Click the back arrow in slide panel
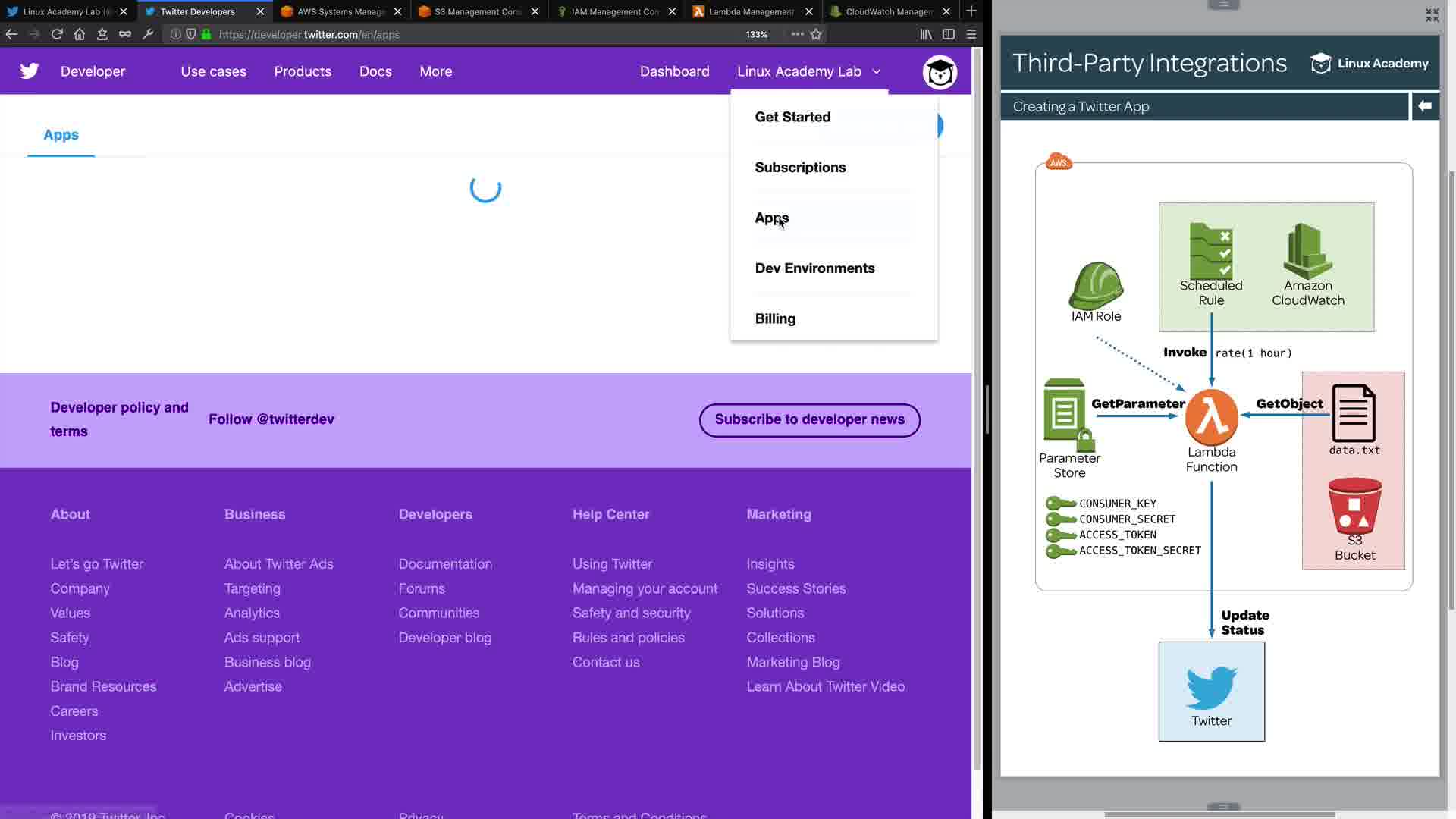The width and height of the screenshot is (1456, 819). (x=1424, y=106)
